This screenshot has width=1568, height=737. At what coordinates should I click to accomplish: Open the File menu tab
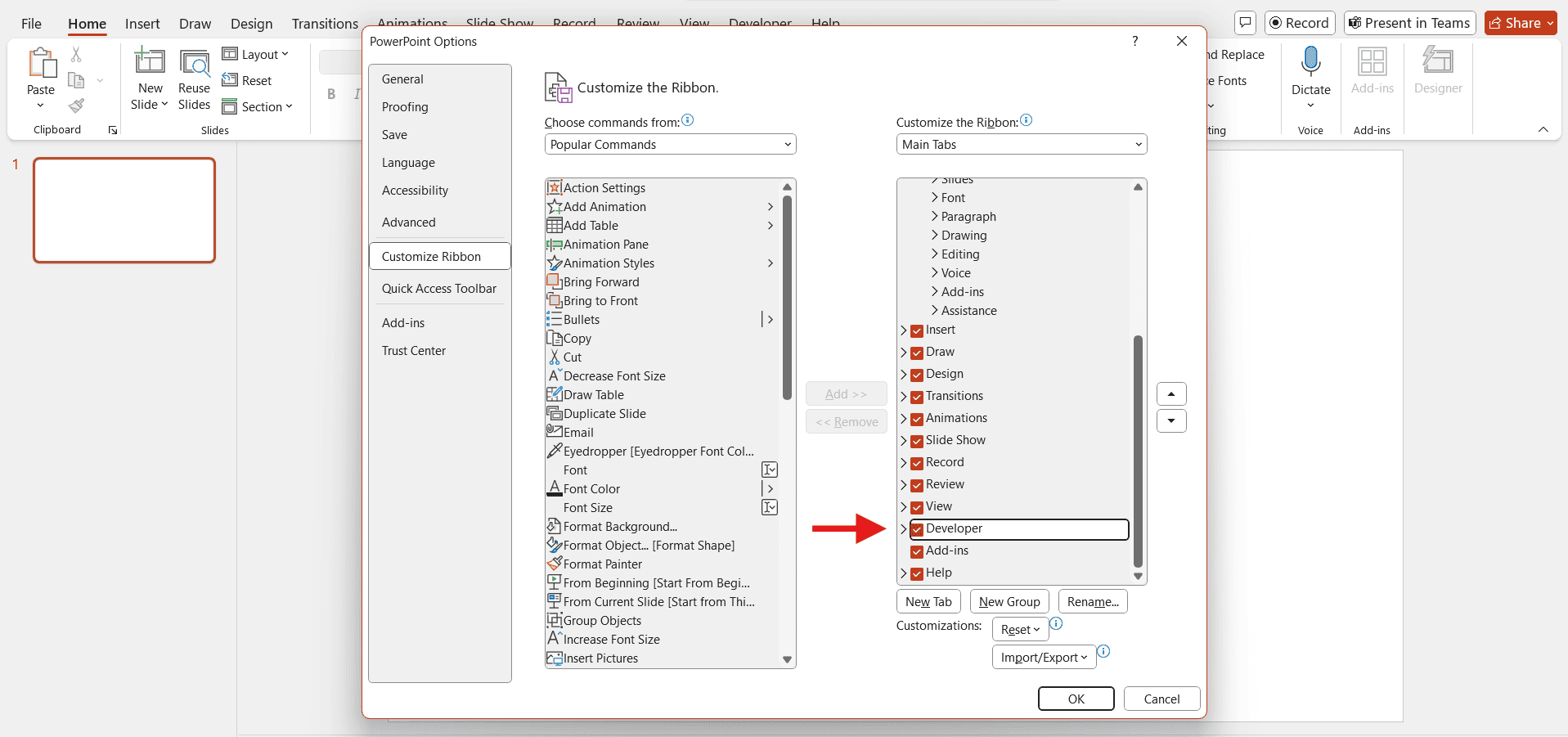pyautogui.click(x=31, y=24)
